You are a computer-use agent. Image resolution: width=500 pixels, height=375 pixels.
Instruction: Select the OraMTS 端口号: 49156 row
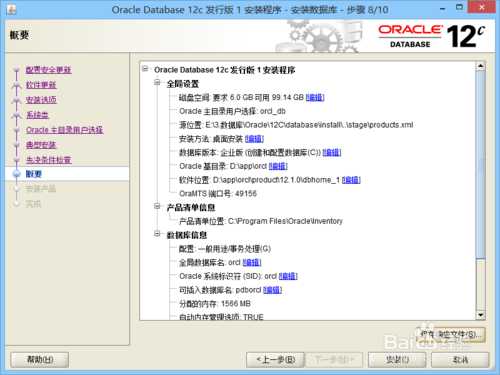pyautogui.click(x=218, y=194)
